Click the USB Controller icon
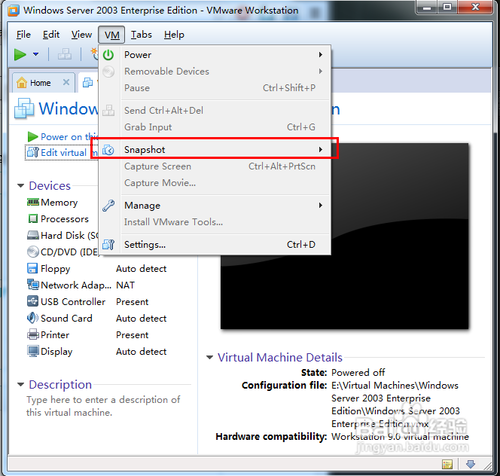 tap(33, 301)
